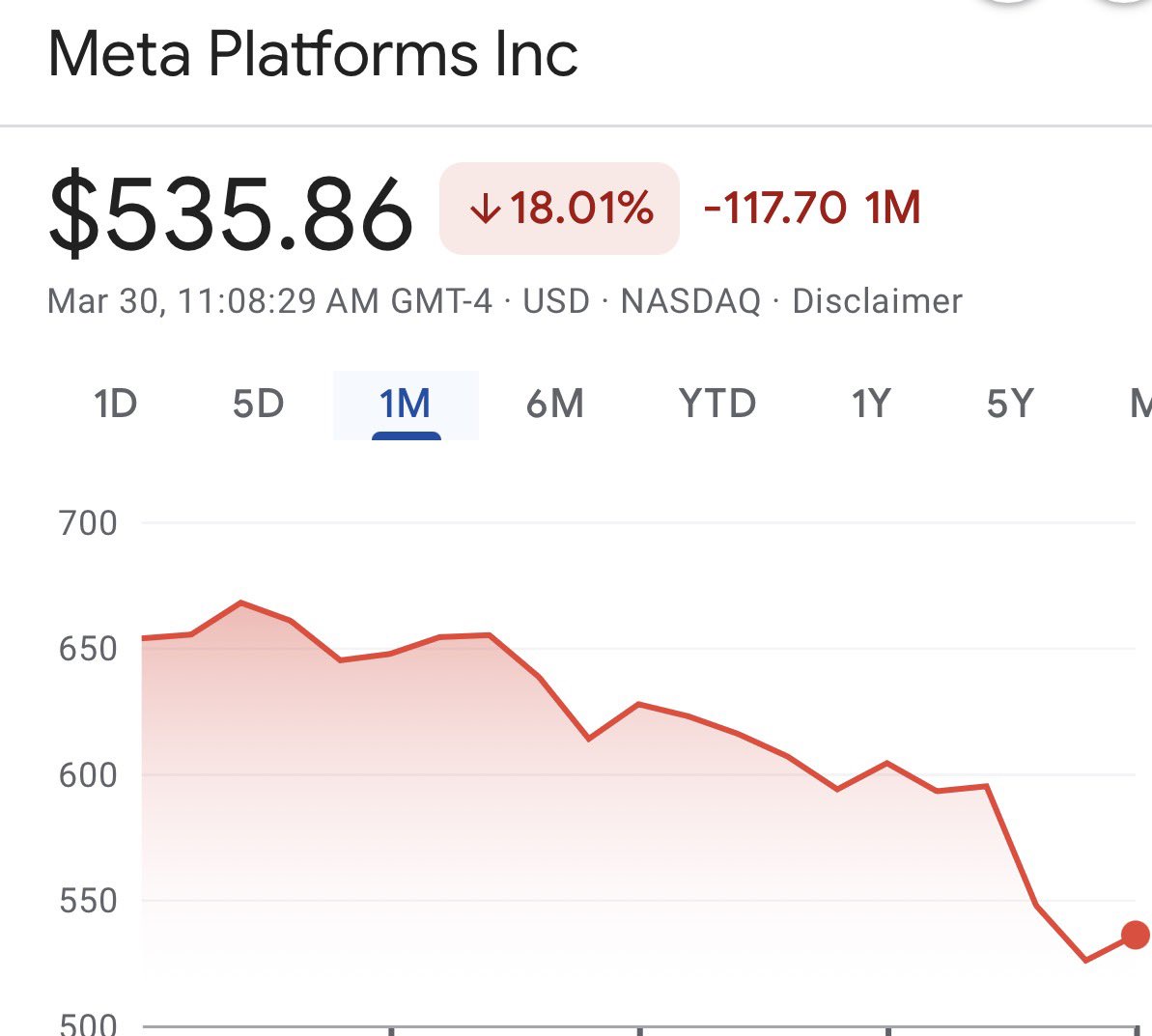Click the red dot at chart's latest price
Viewport: 1152px width, 1036px height.
pos(1136,935)
